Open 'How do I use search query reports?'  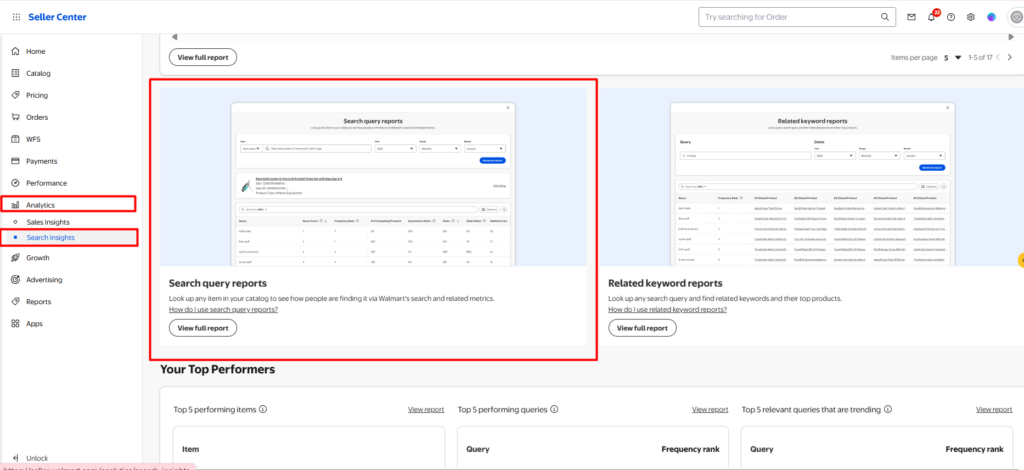pyautogui.click(x=223, y=309)
